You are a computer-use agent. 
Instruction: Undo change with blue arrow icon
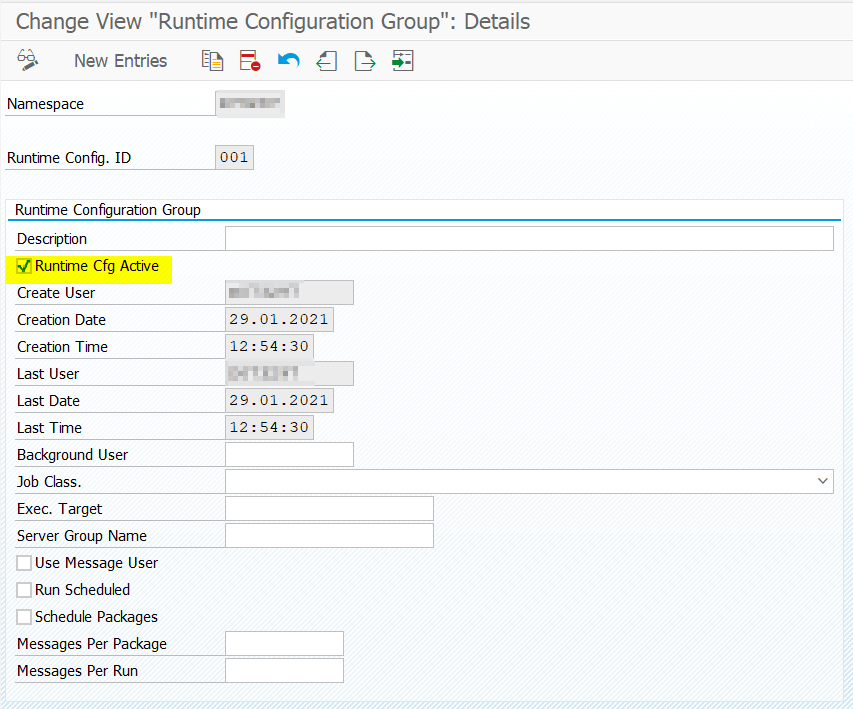click(288, 60)
